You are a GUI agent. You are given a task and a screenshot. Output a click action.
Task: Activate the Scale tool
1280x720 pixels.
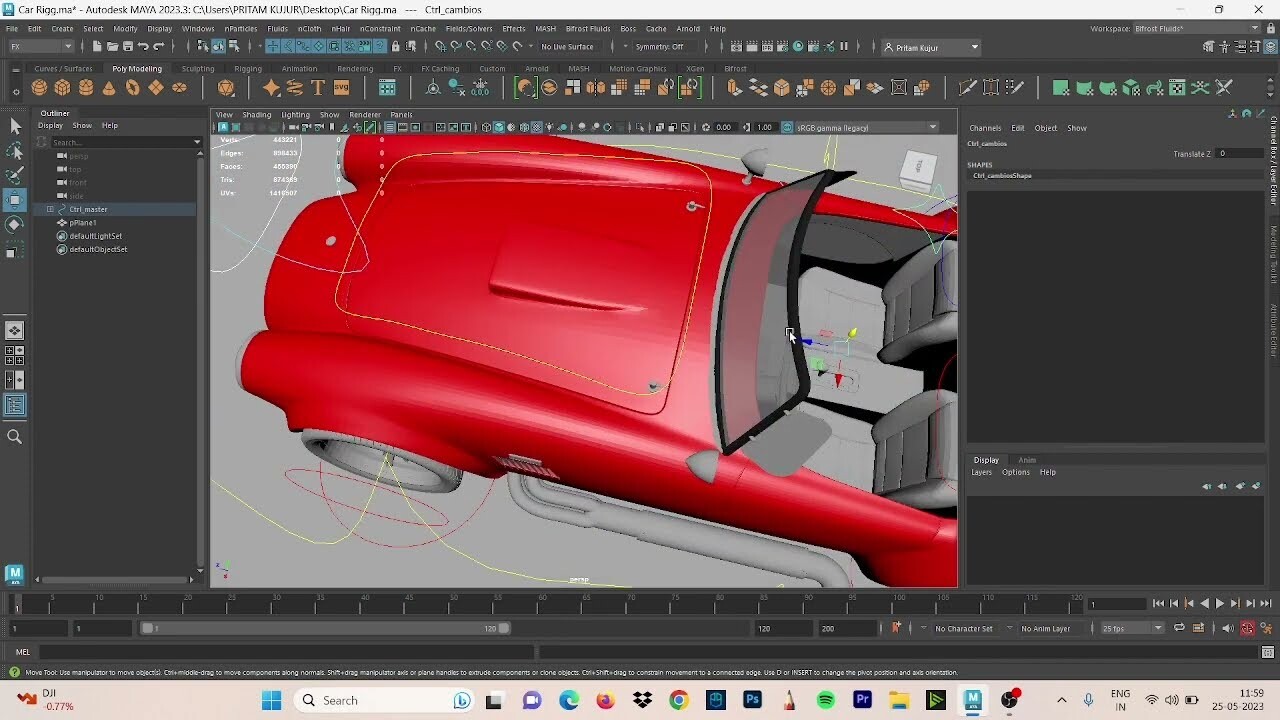click(15, 250)
